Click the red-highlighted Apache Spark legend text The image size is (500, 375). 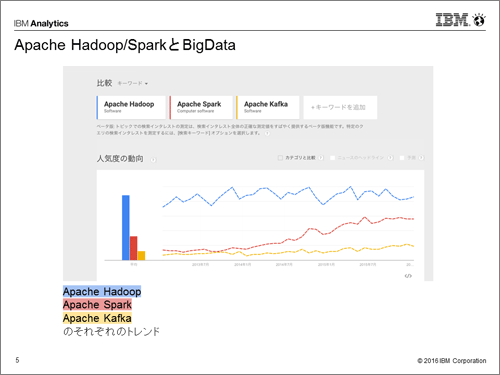click(x=97, y=305)
